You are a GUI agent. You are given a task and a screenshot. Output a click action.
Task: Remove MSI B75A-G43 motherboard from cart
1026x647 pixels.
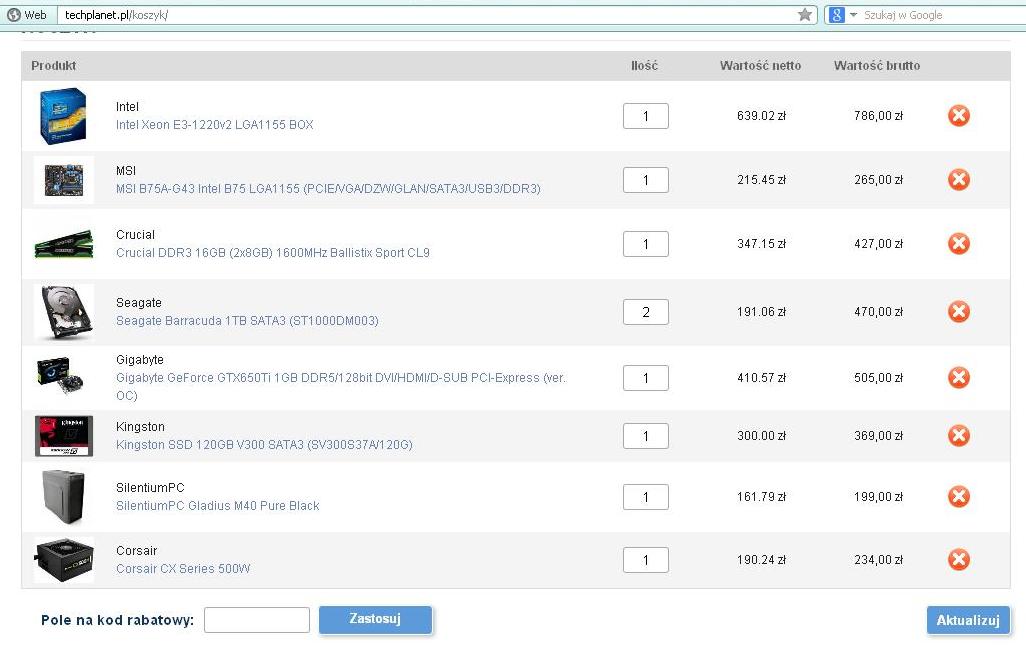(x=959, y=179)
